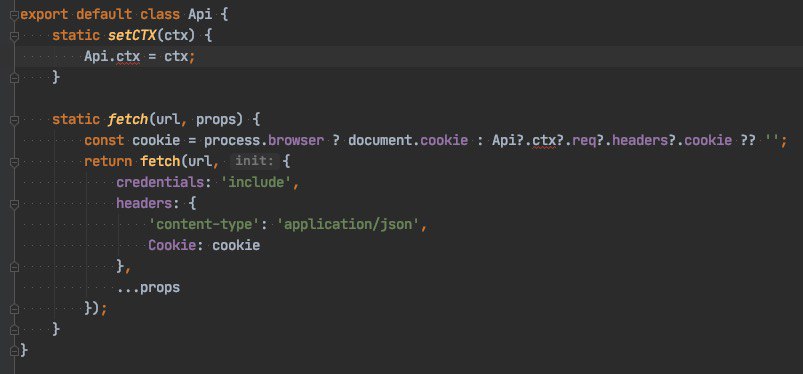Click the 'include' string value
The image size is (803, 374).
(256, 183)
